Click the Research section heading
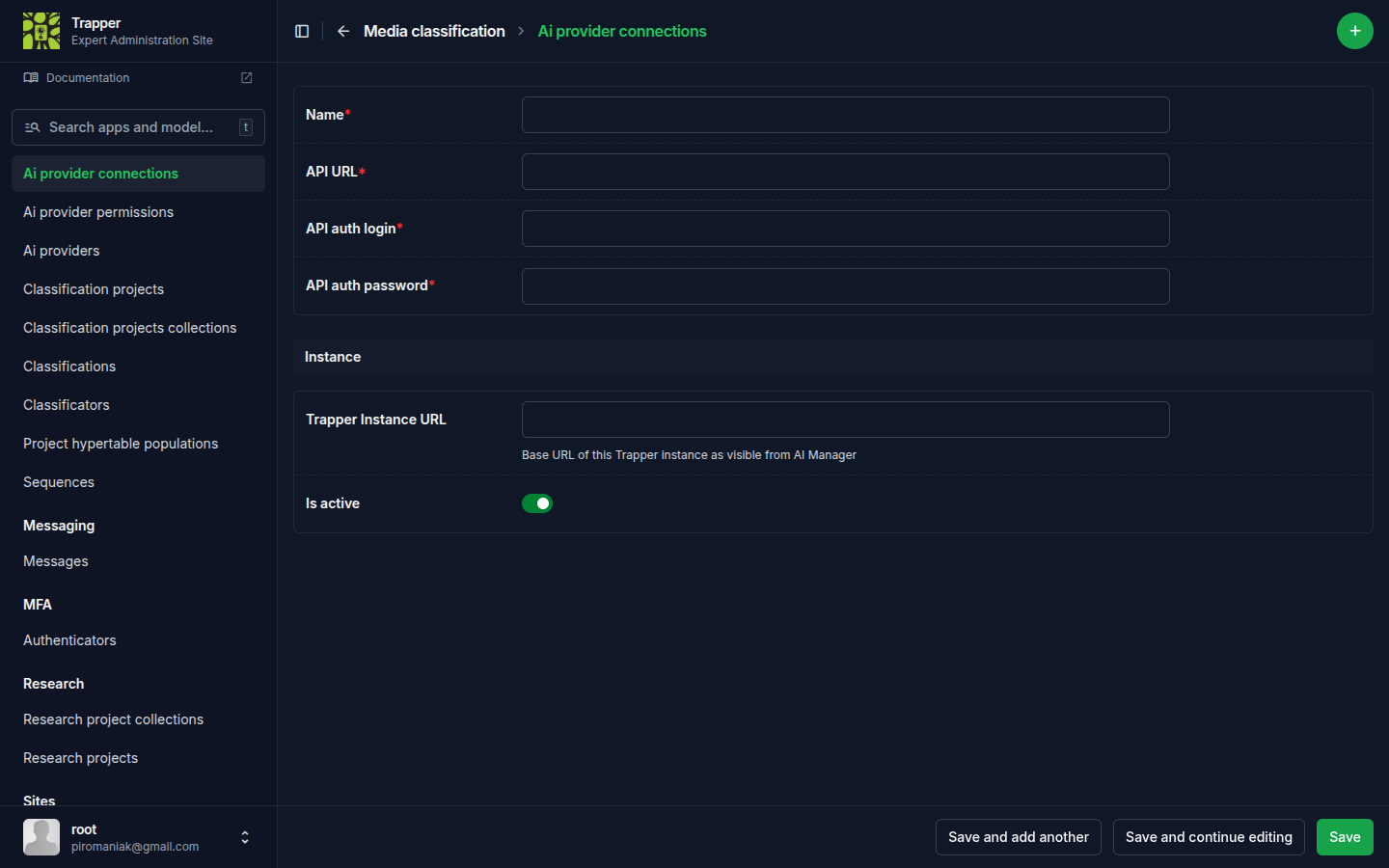The image size is (1389, 868). [x=54, y=684]
